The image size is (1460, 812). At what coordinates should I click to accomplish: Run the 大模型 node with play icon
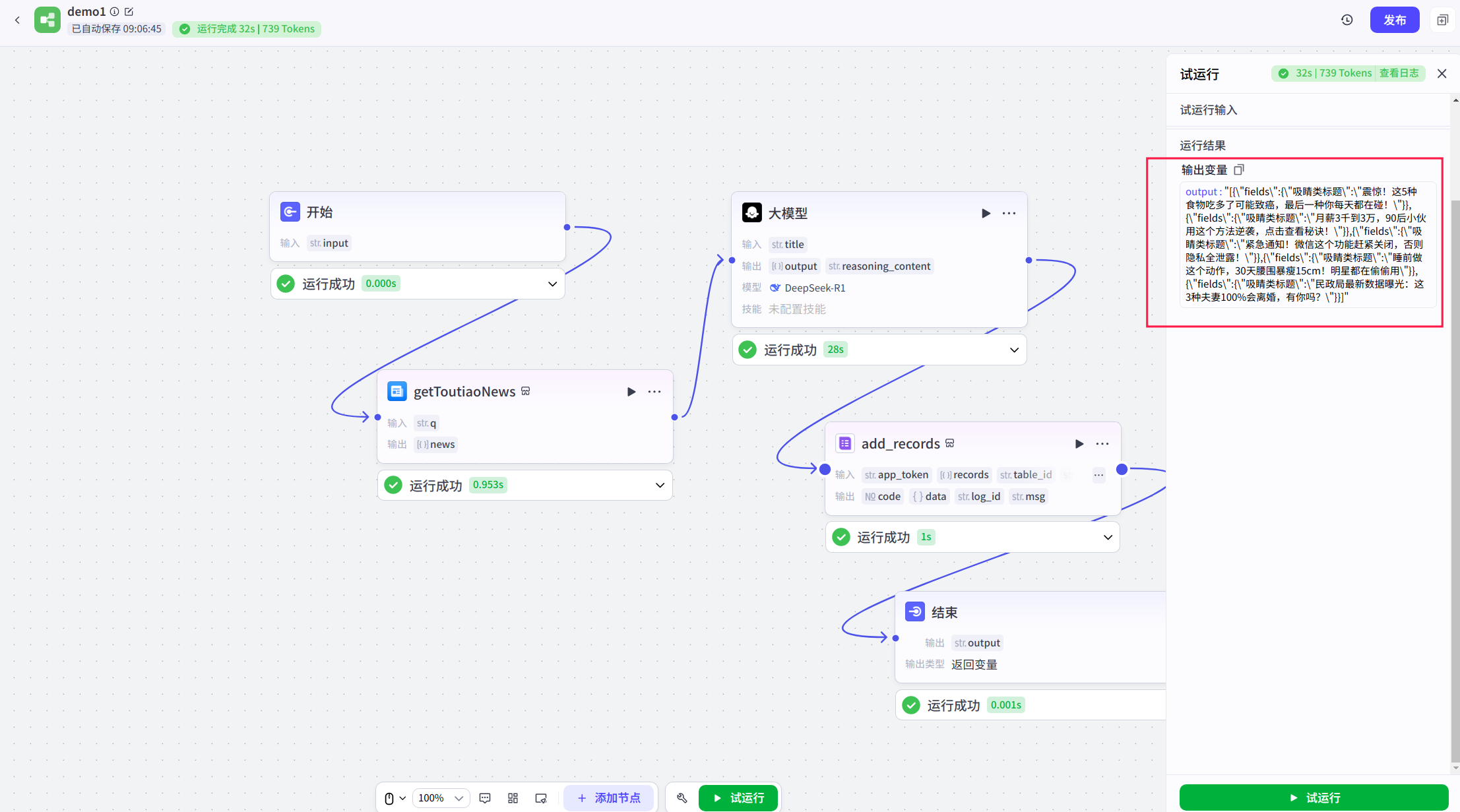(986, 213)
